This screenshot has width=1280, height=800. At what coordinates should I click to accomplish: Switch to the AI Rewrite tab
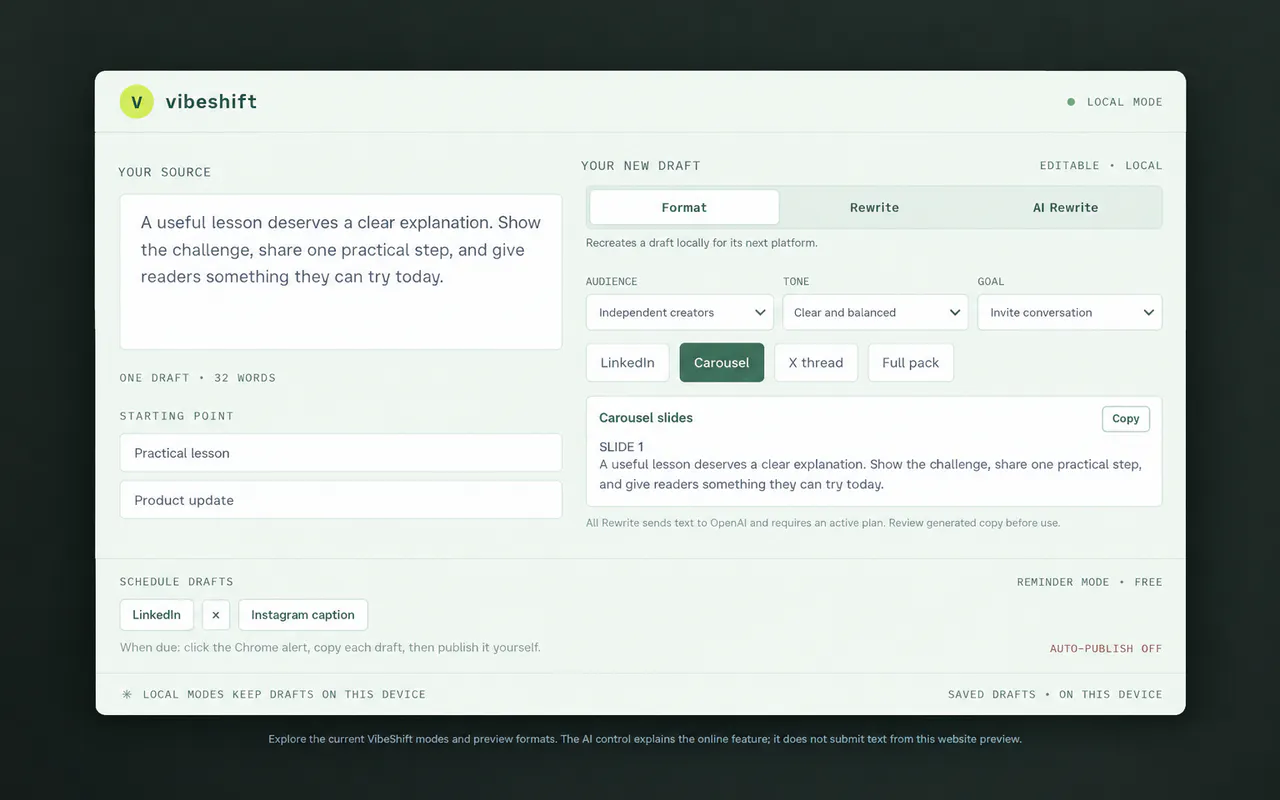[x=1065, y=207]
